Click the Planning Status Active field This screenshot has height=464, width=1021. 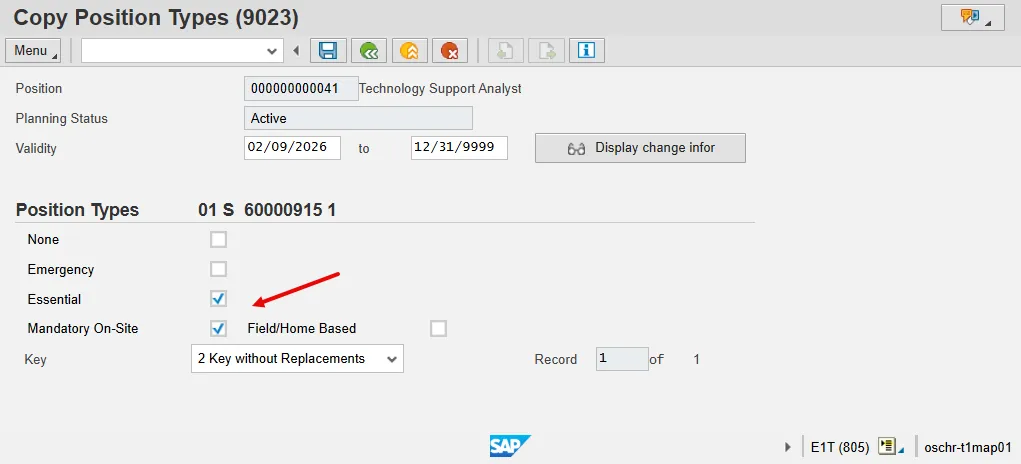[x=358, y=118]
